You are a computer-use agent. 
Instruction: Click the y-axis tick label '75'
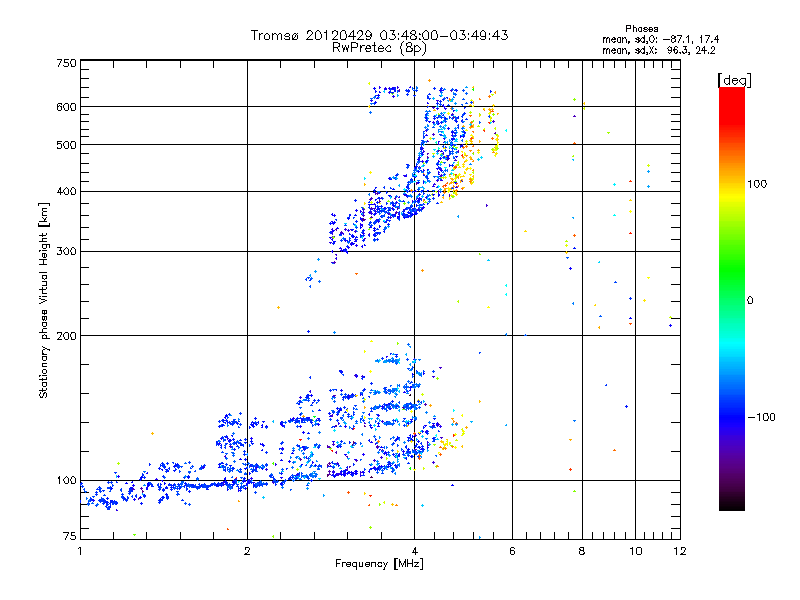70,536
